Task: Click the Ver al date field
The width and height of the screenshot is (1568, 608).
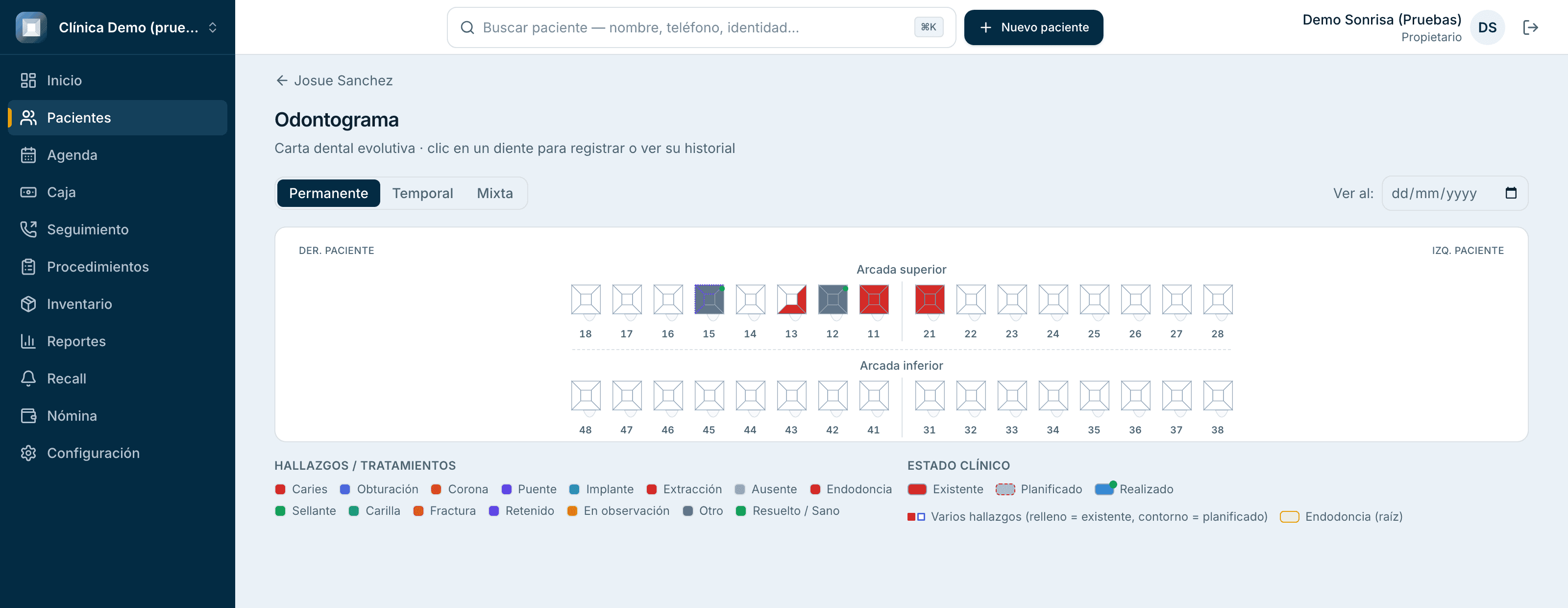Action: coord(1455,193)
